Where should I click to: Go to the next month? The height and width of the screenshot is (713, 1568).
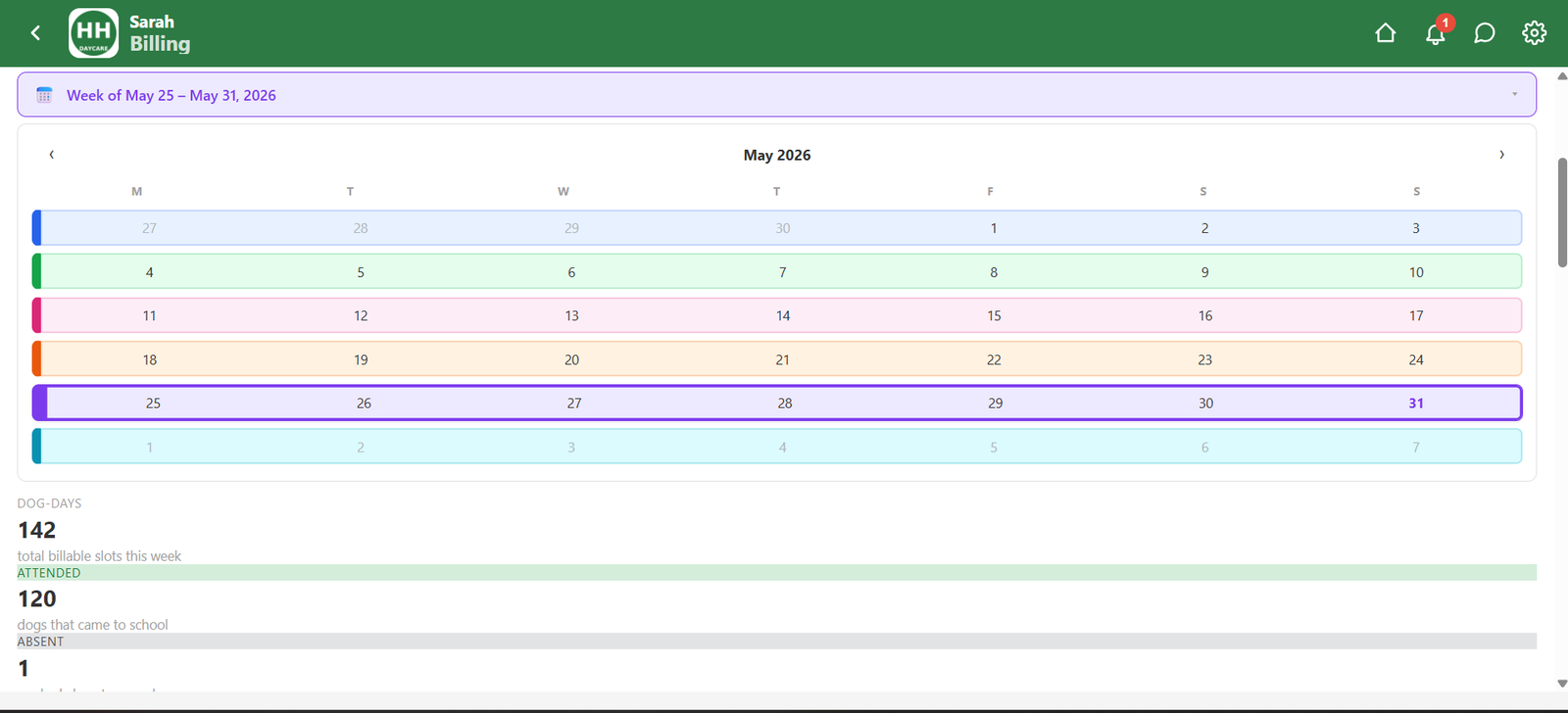1501,155
